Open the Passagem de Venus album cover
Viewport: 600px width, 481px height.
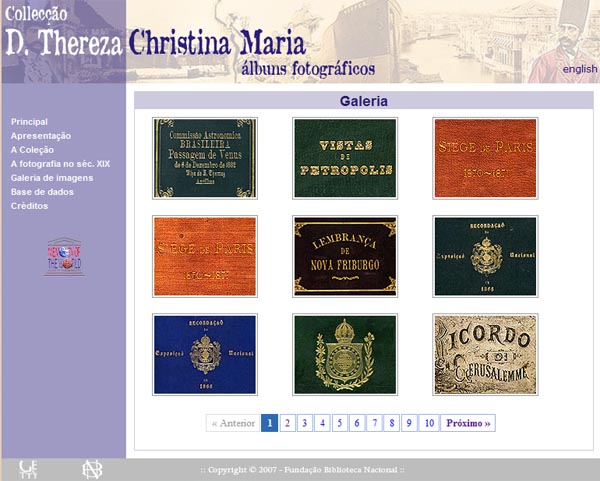[205, 158]
